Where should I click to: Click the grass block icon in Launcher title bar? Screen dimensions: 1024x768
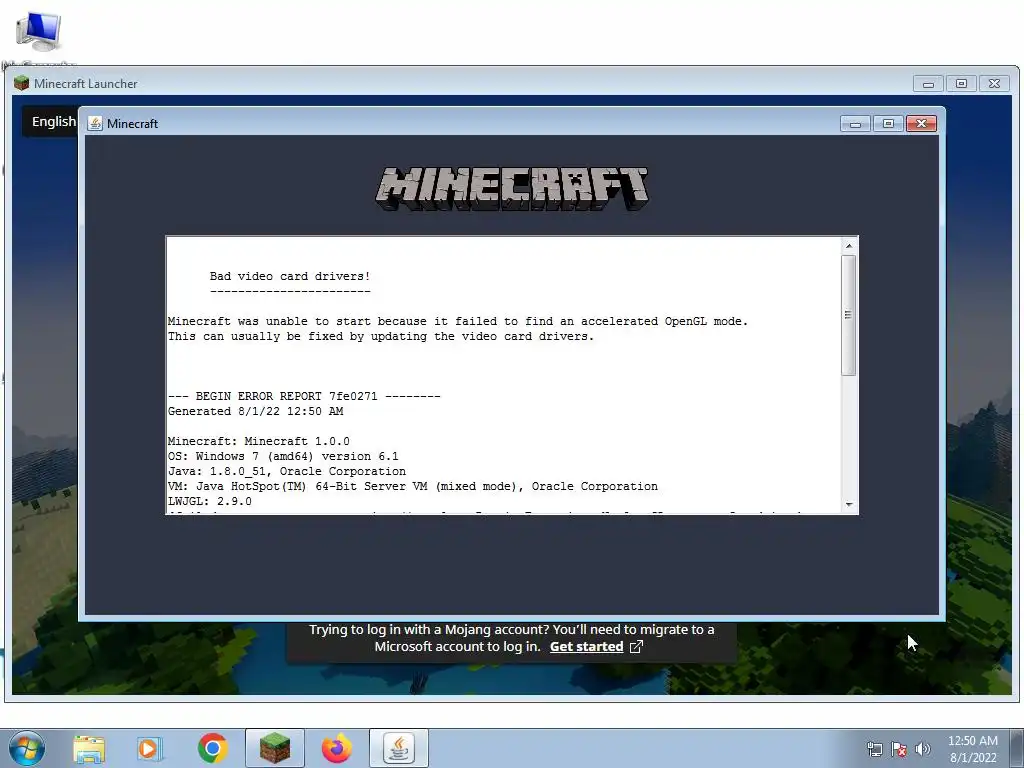[22, 83]
